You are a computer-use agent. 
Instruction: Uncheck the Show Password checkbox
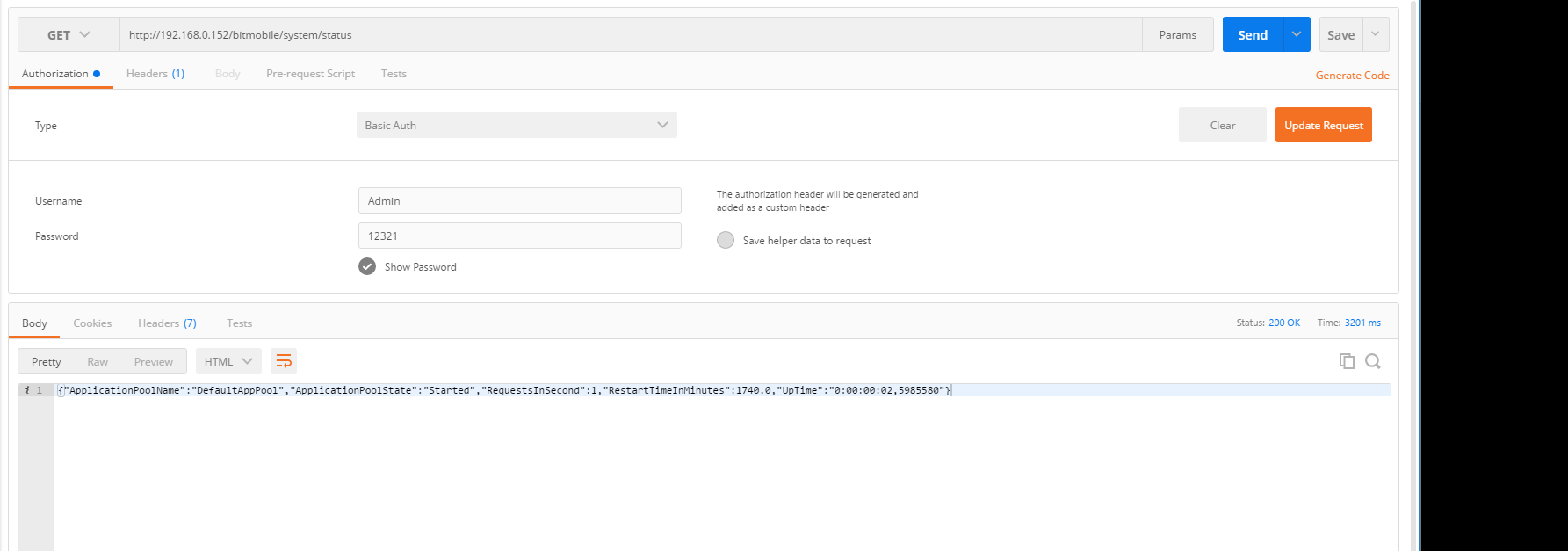tap(367, 266)
